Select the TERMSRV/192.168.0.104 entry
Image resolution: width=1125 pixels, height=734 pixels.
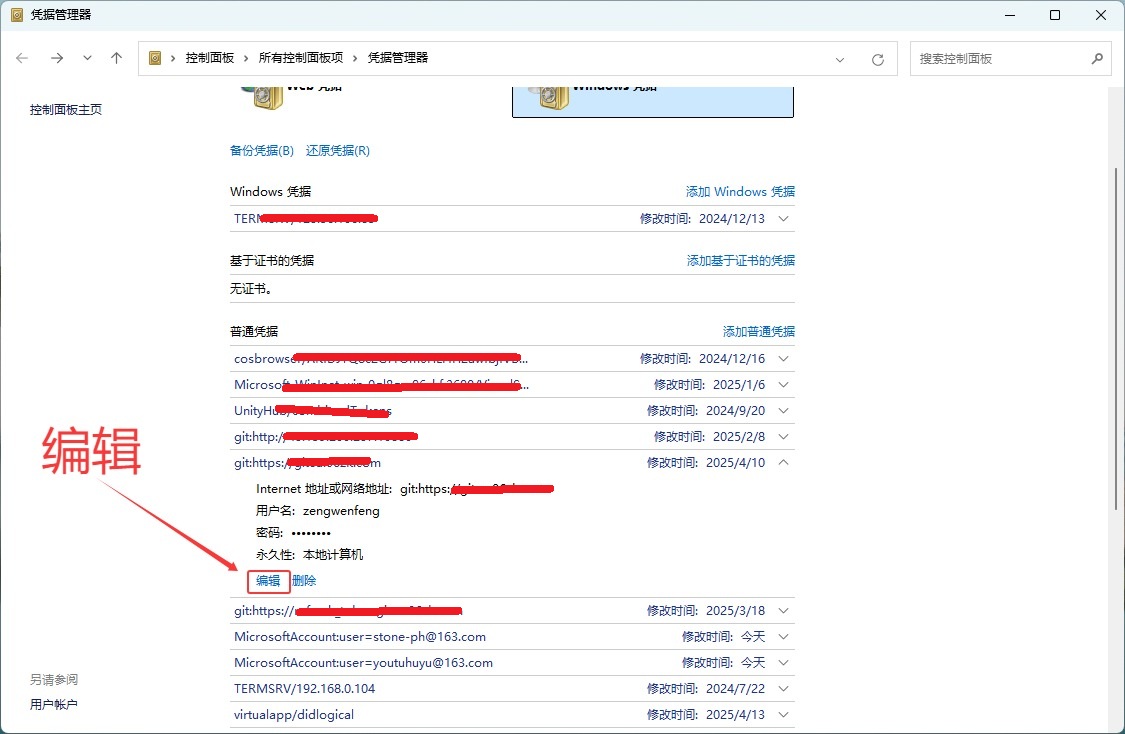pyautogui.click(x=304, y=689)
